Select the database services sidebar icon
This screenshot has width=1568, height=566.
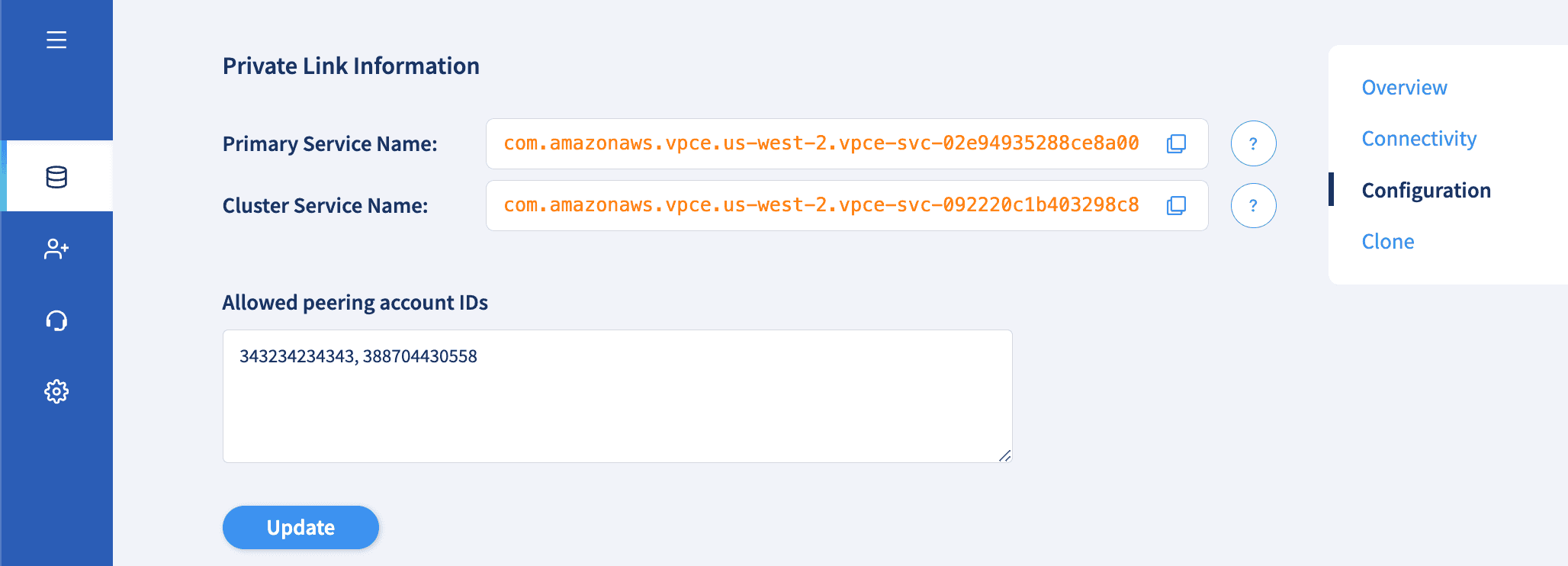coord(56,176)
